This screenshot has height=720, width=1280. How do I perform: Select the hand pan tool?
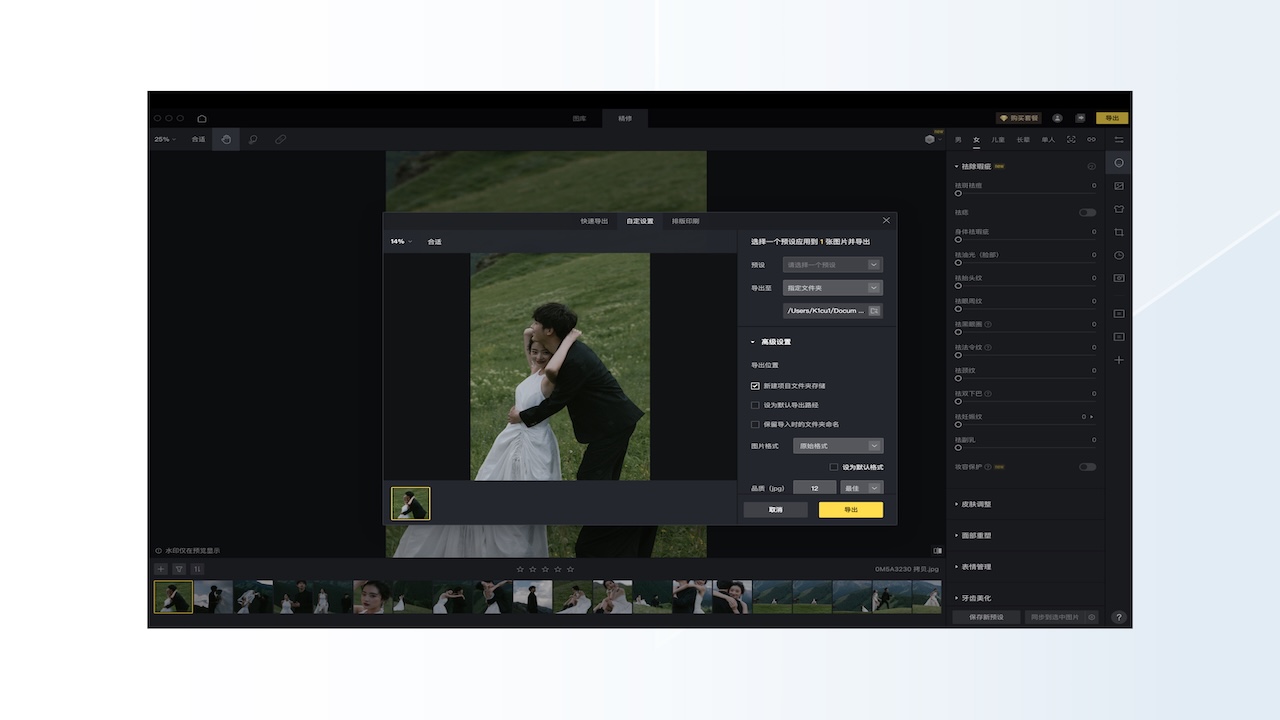(226, 139)
